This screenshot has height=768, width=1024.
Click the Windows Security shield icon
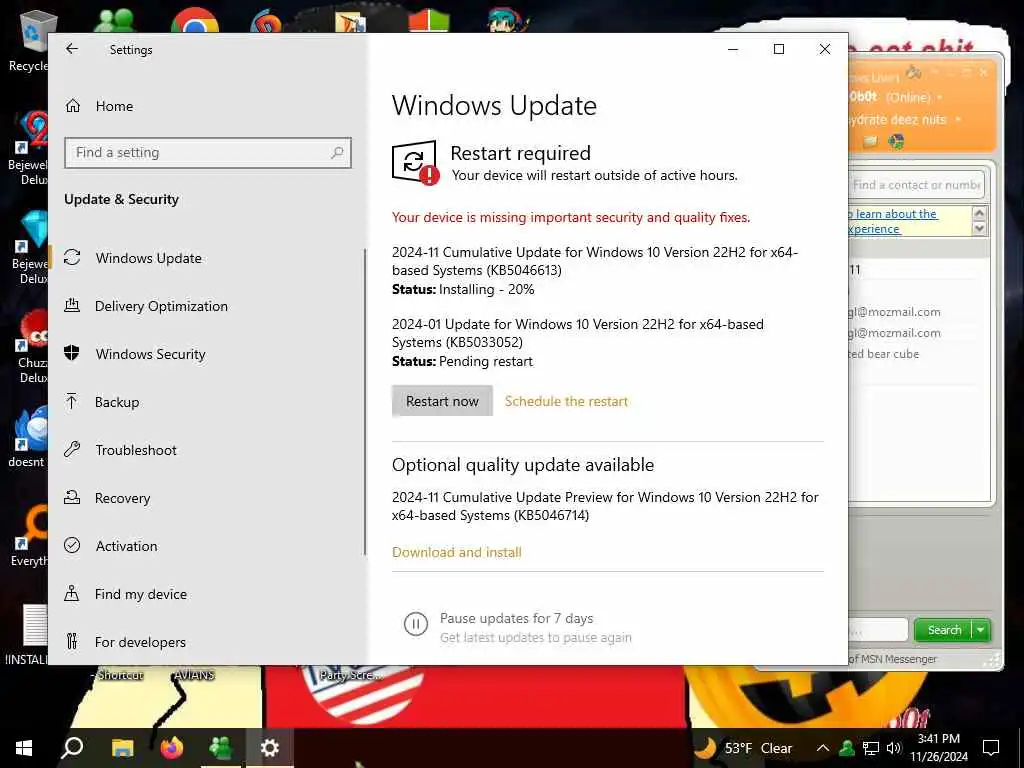coord(72,353)
